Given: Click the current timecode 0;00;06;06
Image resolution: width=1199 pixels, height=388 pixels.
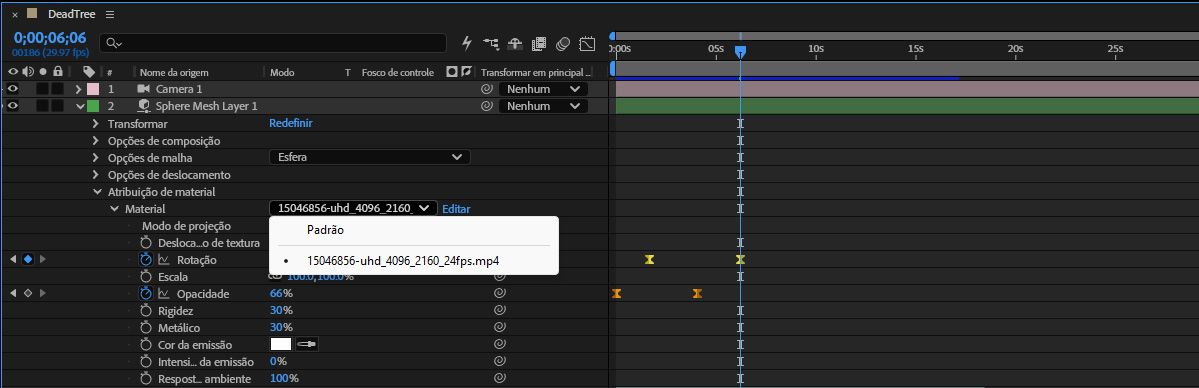Looking at the screenshot, I should 50,38.
